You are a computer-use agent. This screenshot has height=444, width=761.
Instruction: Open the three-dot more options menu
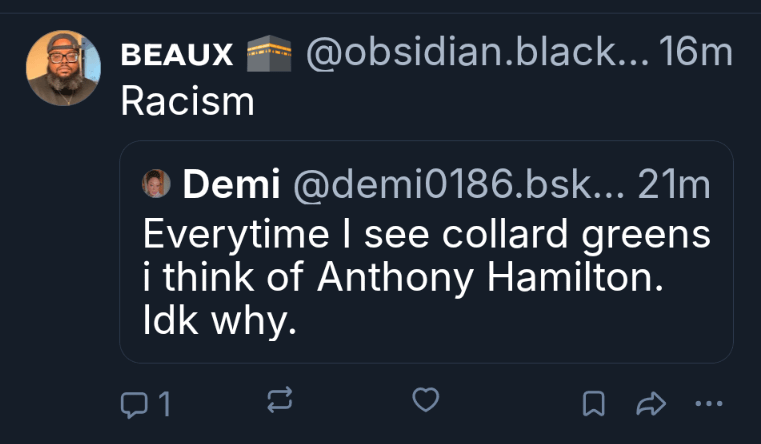(x=707, y=403)
